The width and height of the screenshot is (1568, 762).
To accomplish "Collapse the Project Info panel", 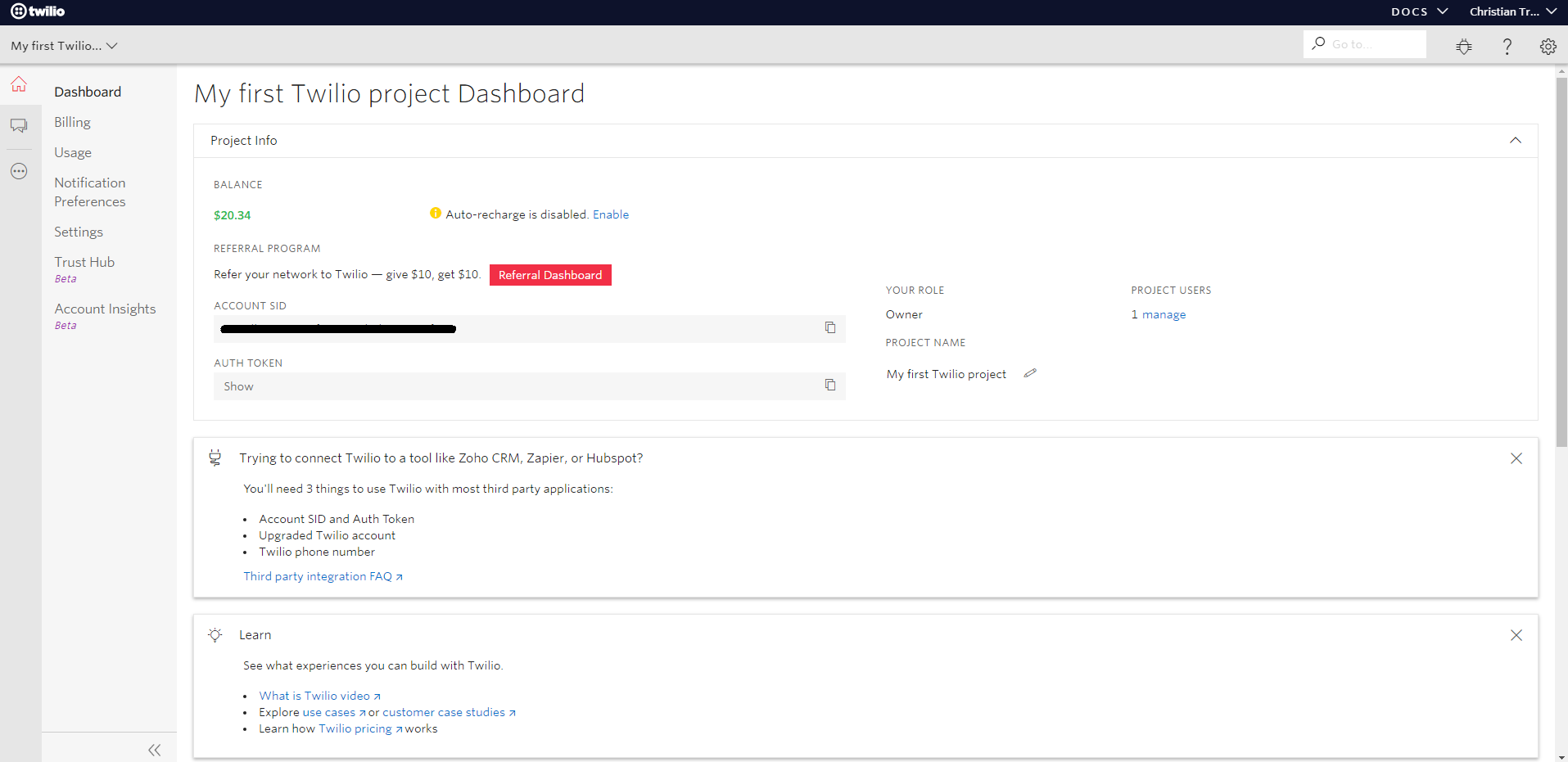I will coord(1516,141).
